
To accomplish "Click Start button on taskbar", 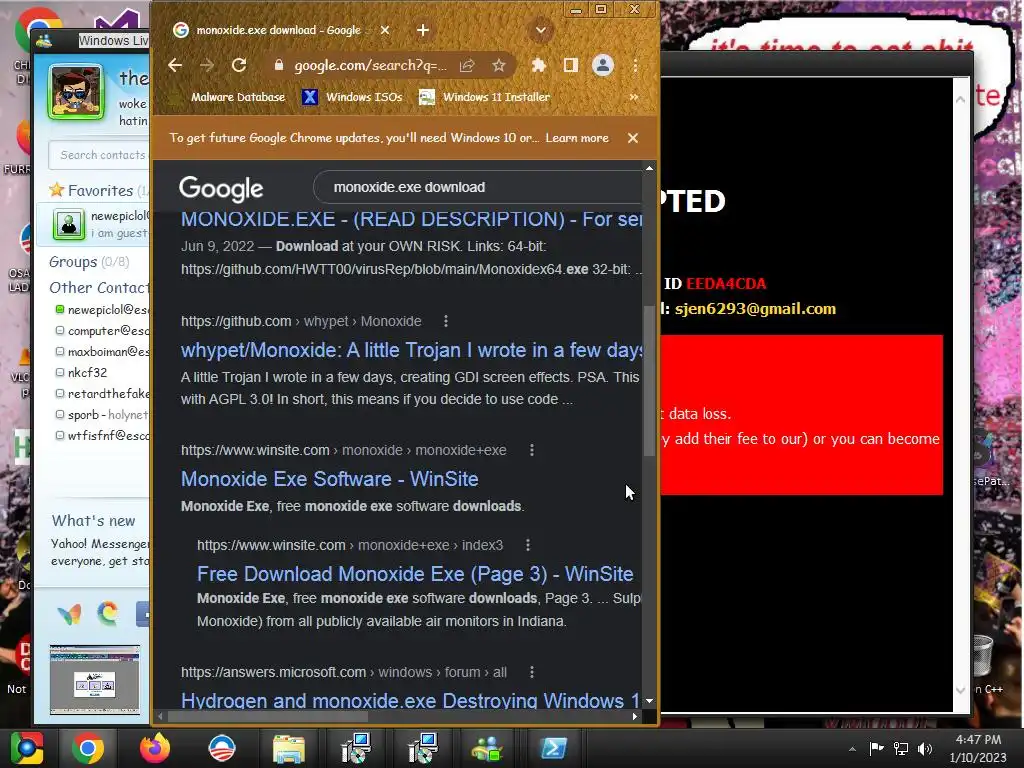I will click(27, 748).
